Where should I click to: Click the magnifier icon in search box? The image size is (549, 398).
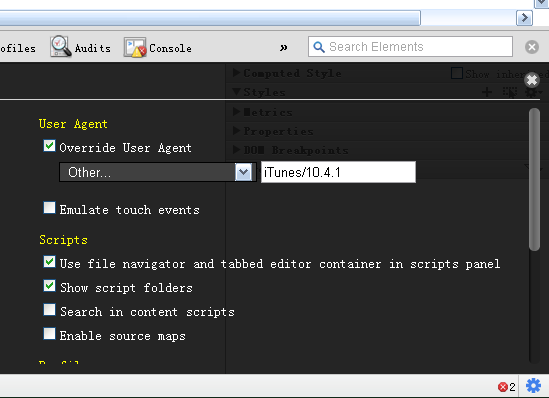coord(319,47)
